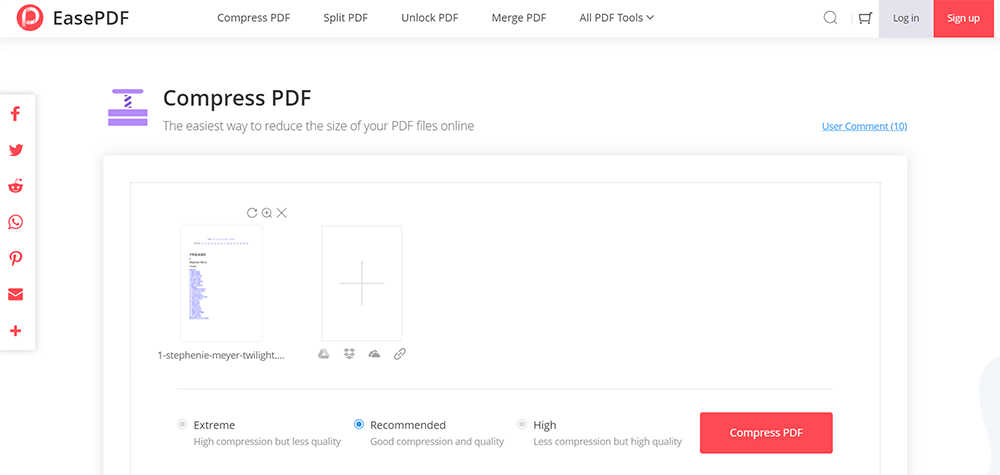Zoom in on the PDF preview
The width and height of the screenshot is (1000, 475).
(x=267, y=213)
